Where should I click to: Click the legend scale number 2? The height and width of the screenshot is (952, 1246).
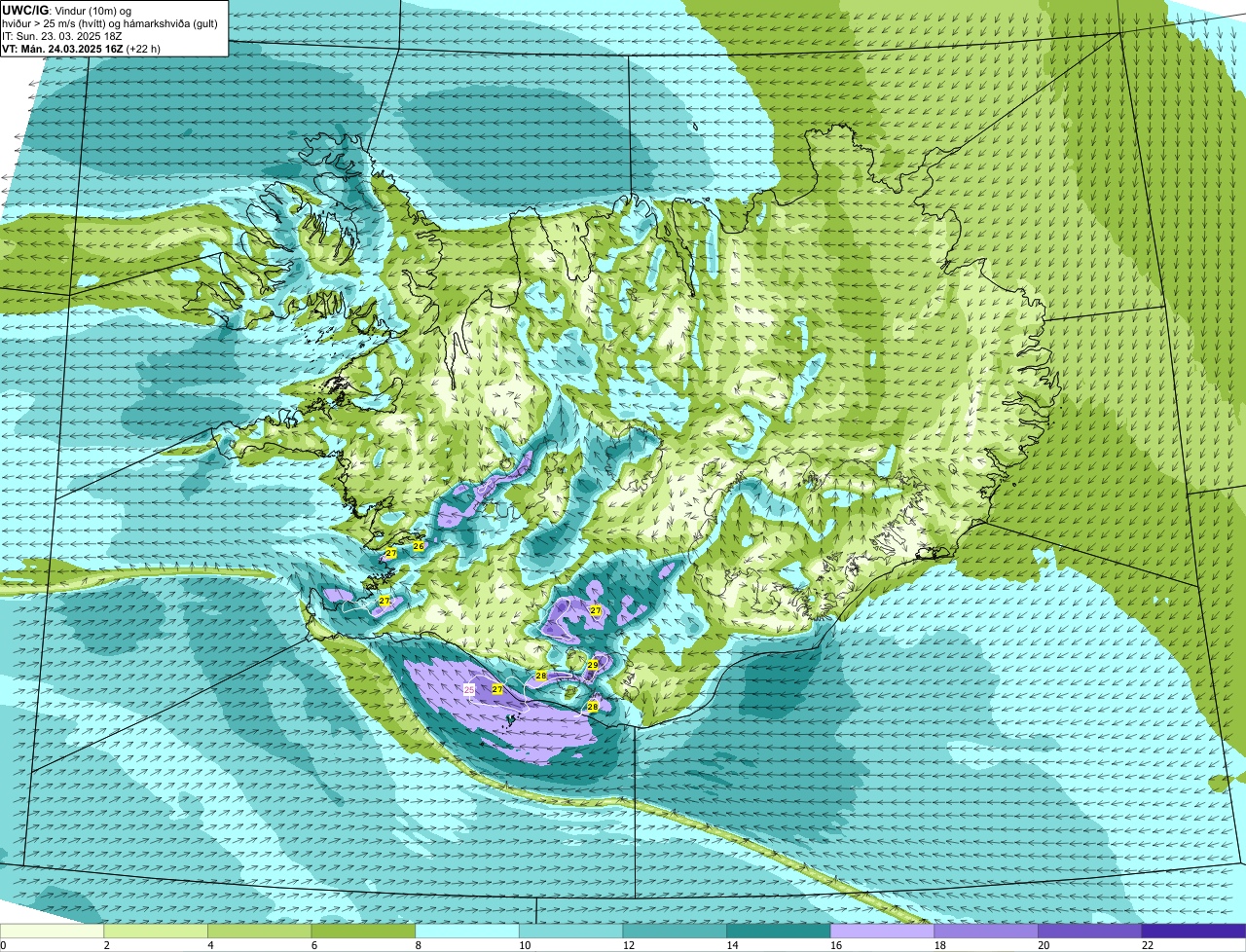pyautogui.click(x=106, y=945)
